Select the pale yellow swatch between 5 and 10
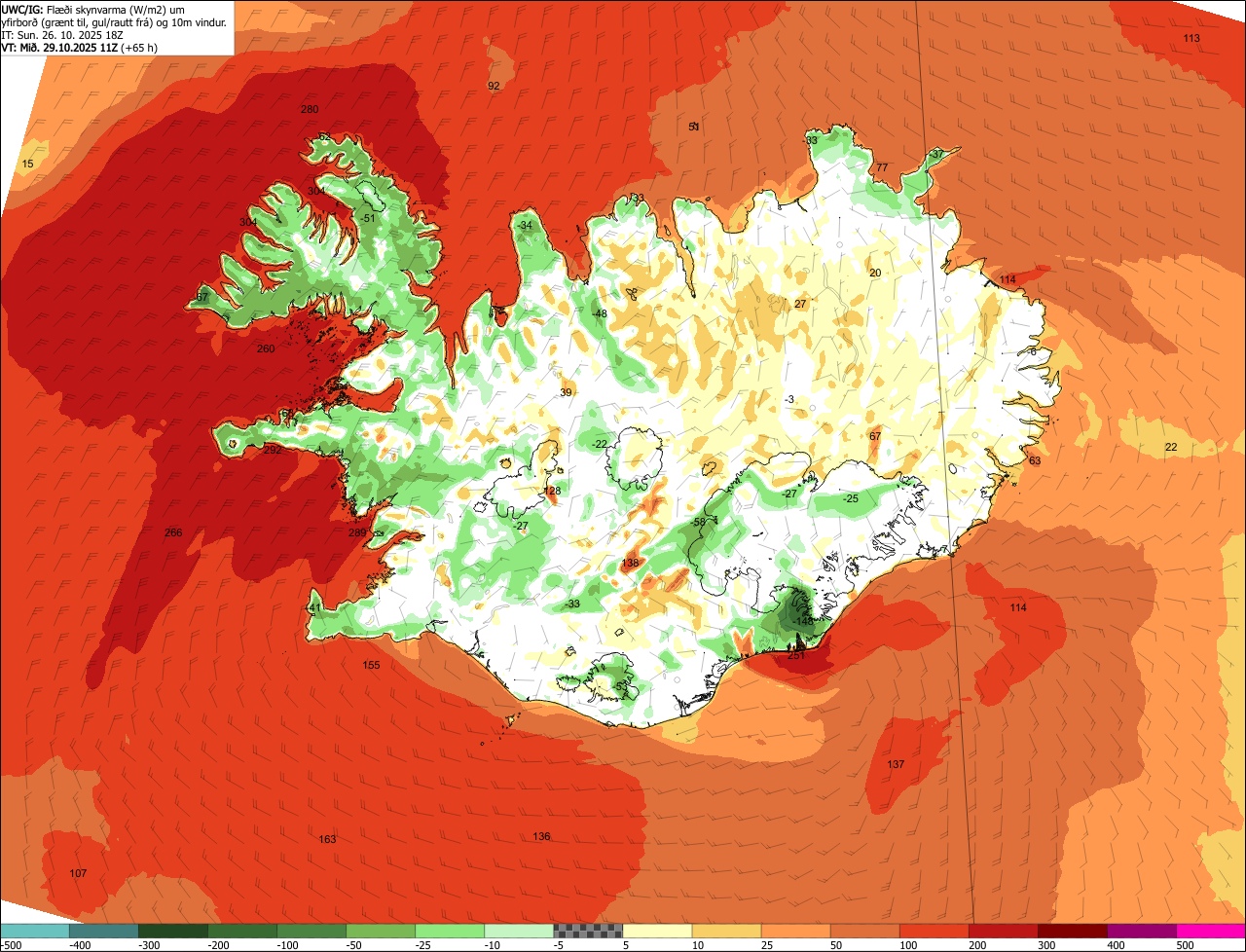This screenshot has height=952, width=1246. click(x=657, y=931)
